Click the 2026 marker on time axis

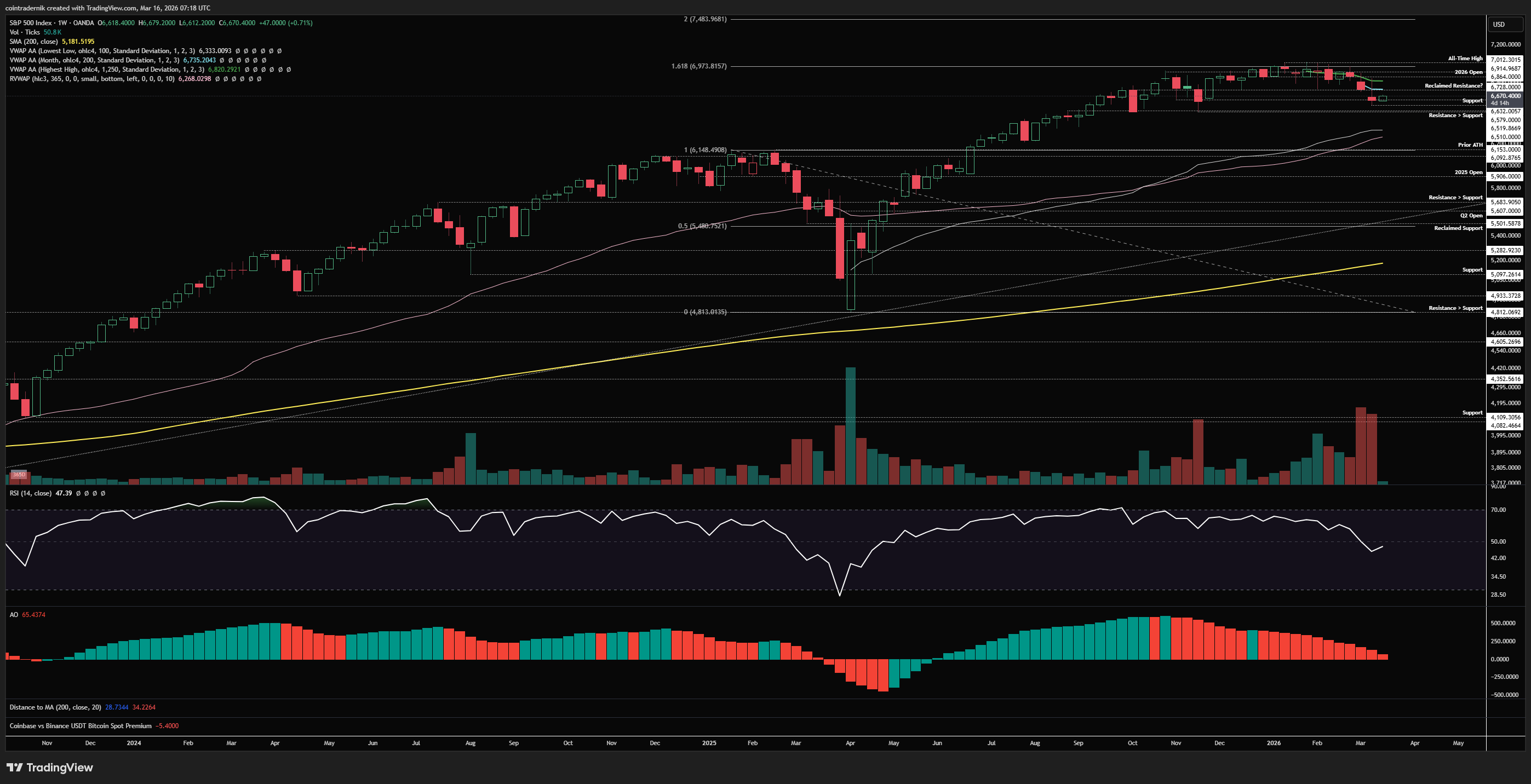pos(1274,743)
